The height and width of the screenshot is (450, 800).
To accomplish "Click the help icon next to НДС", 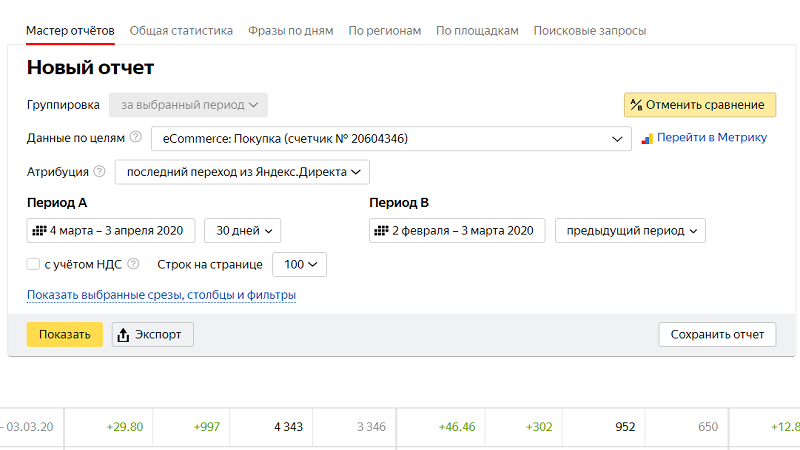I will click(x=133, y=264).
